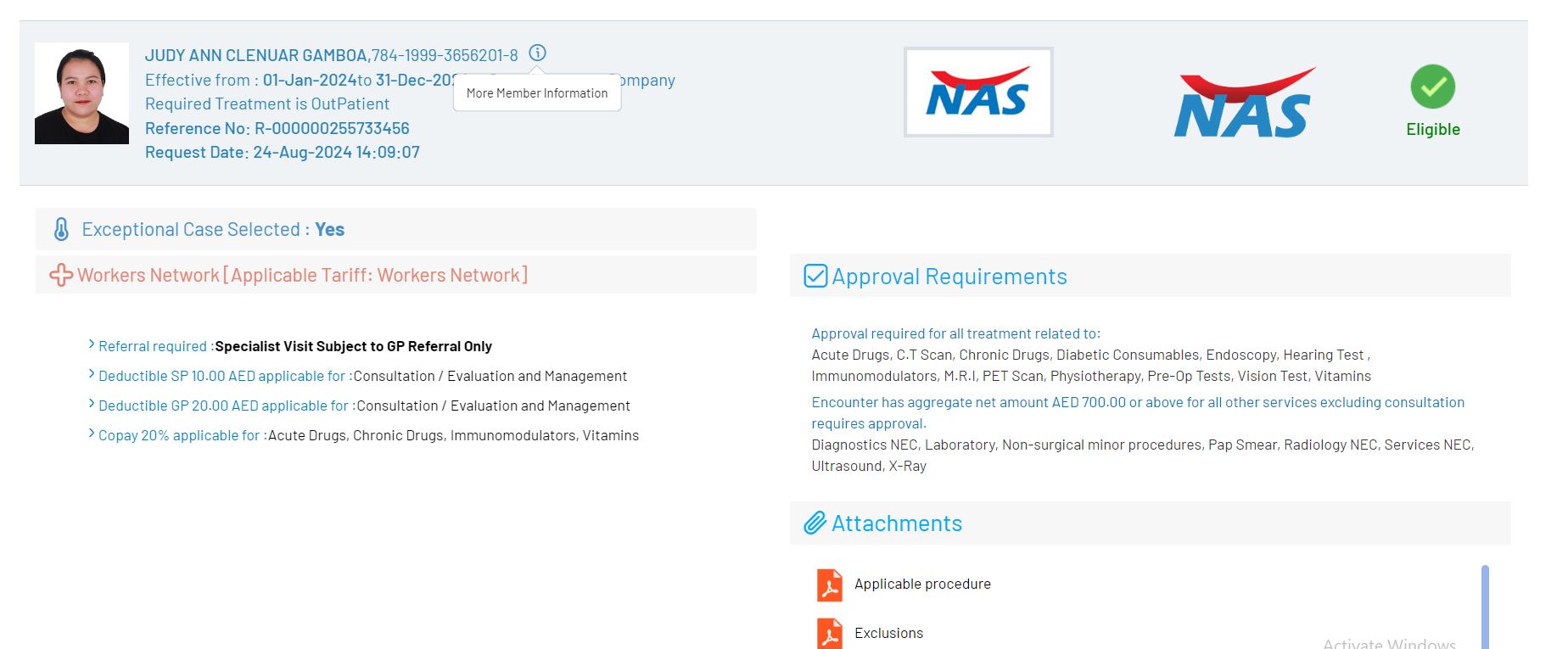1568x649 pixels.
Task: Click the Copay 20% applicable for text
Action: (181, 435)
